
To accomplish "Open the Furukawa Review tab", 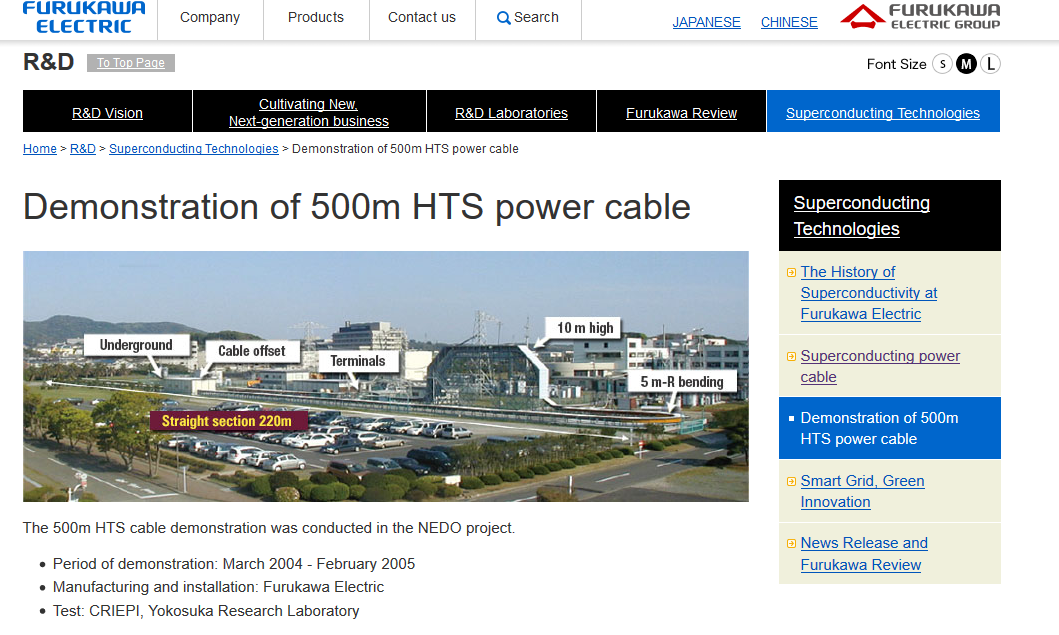I will 681,111.
